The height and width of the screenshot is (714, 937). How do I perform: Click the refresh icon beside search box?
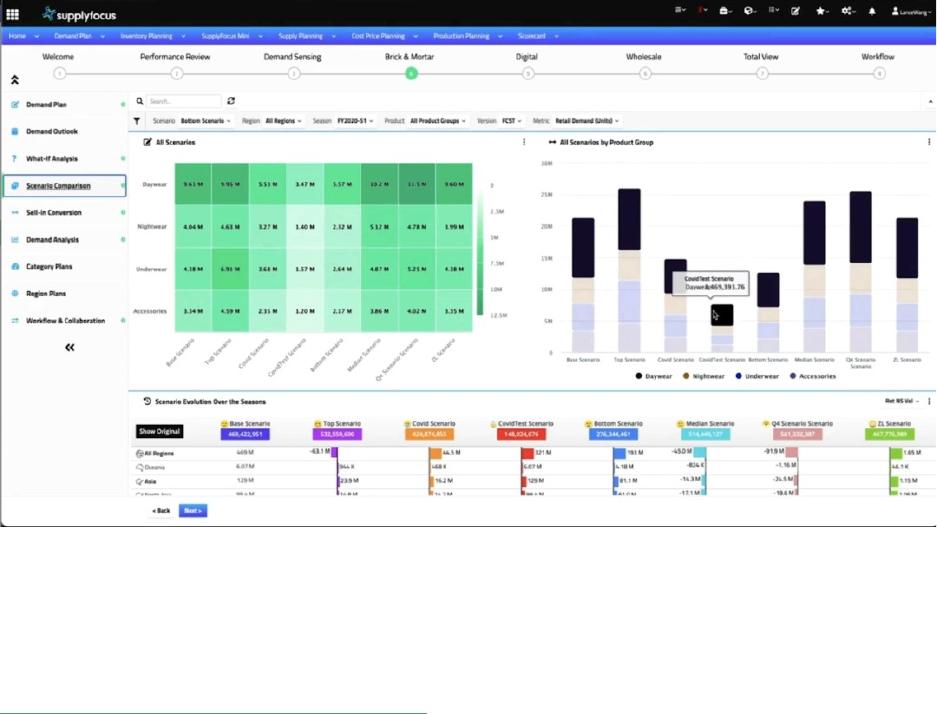(231, 101)
